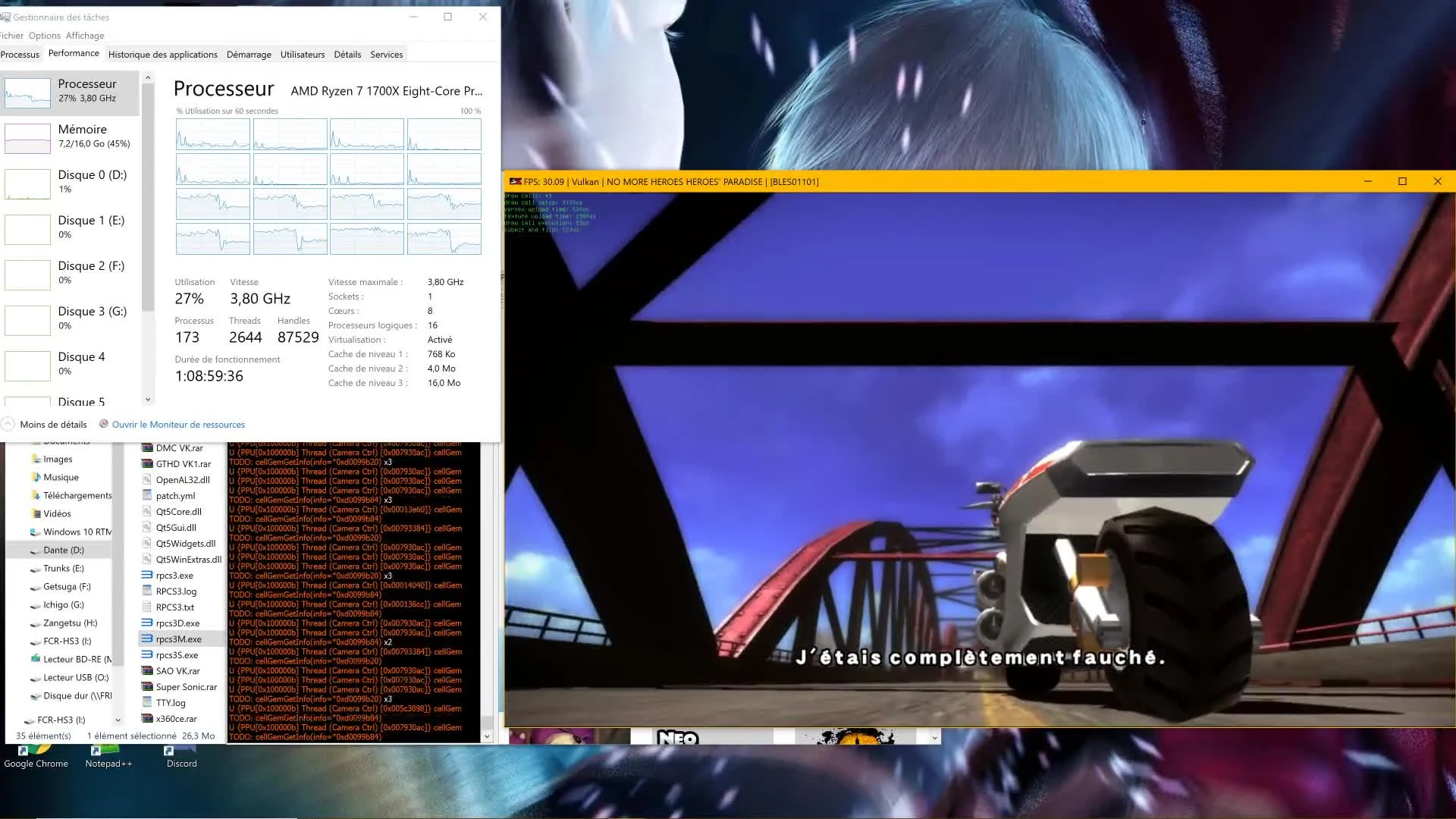Click the thumbnail strip dropdown arrow
Image resolution: width=1456 pixels, height=819 pixels.
click(934, 737)
